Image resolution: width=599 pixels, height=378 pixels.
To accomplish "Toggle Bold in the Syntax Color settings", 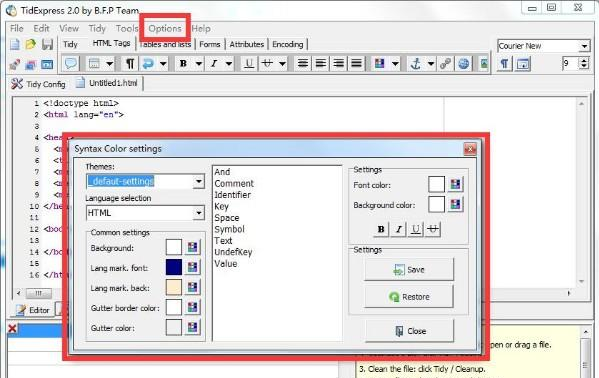I will [381, 229].
